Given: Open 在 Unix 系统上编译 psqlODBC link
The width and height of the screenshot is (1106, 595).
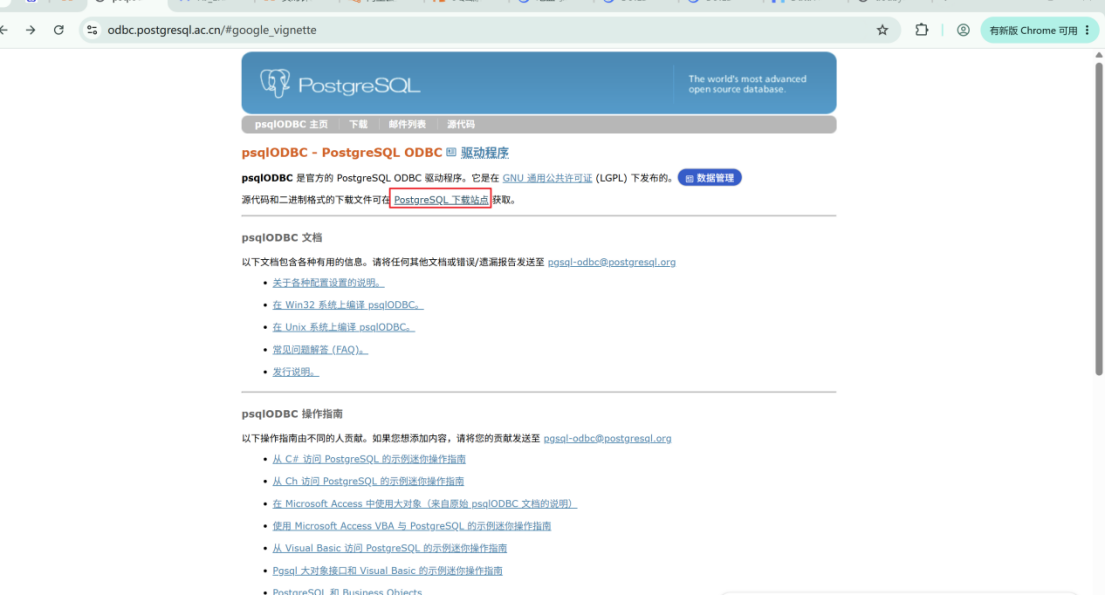Looking at the screenshot, I should pos(344,327).
